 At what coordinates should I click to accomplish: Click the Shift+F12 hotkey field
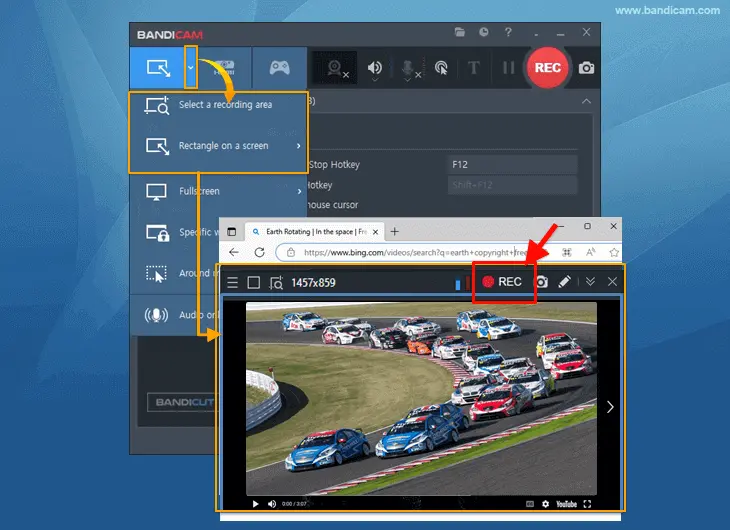click(x=512, y=185)
